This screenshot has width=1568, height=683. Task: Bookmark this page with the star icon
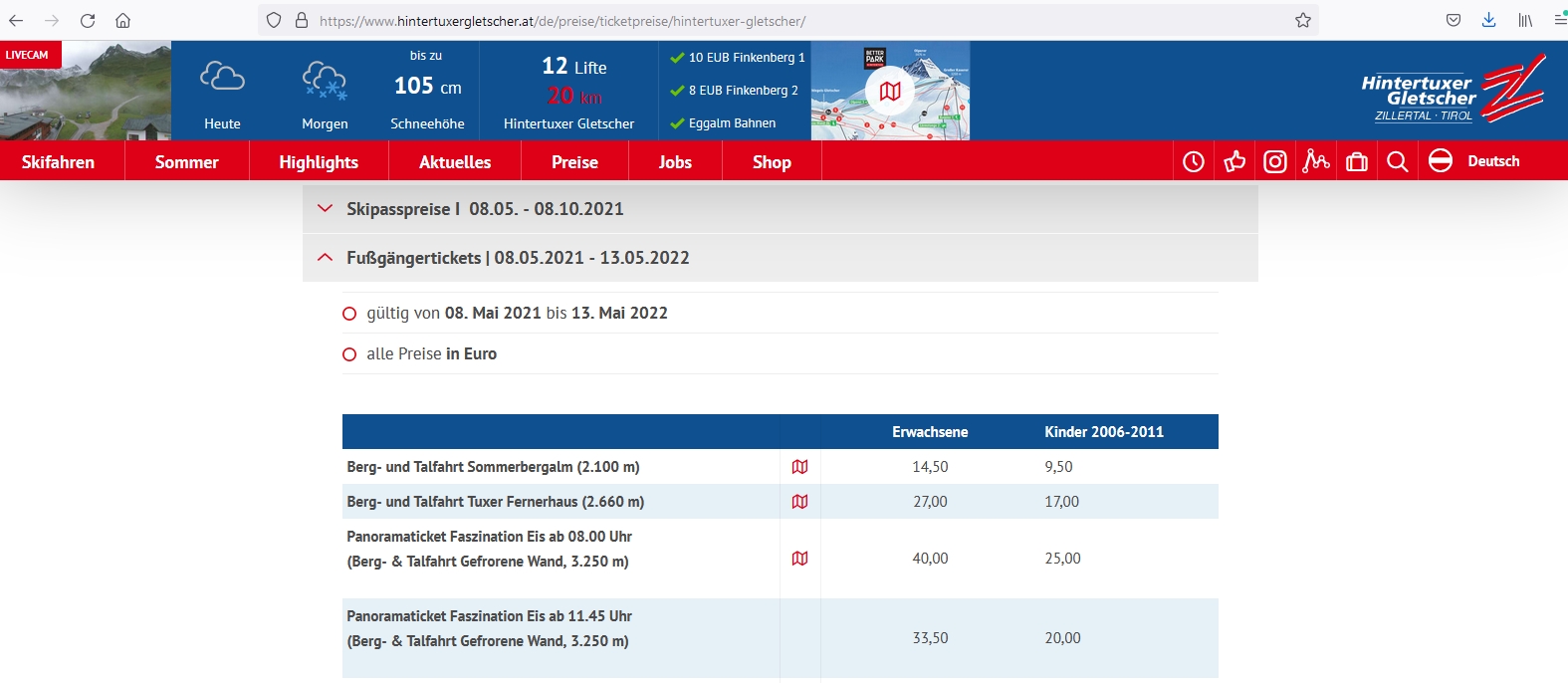[1302, 20]
